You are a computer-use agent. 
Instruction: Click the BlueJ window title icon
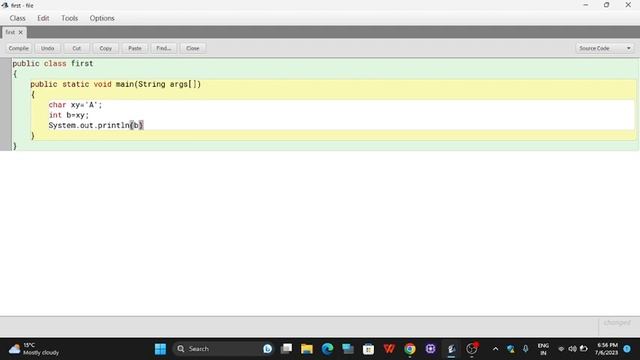(x=5, y=5)
